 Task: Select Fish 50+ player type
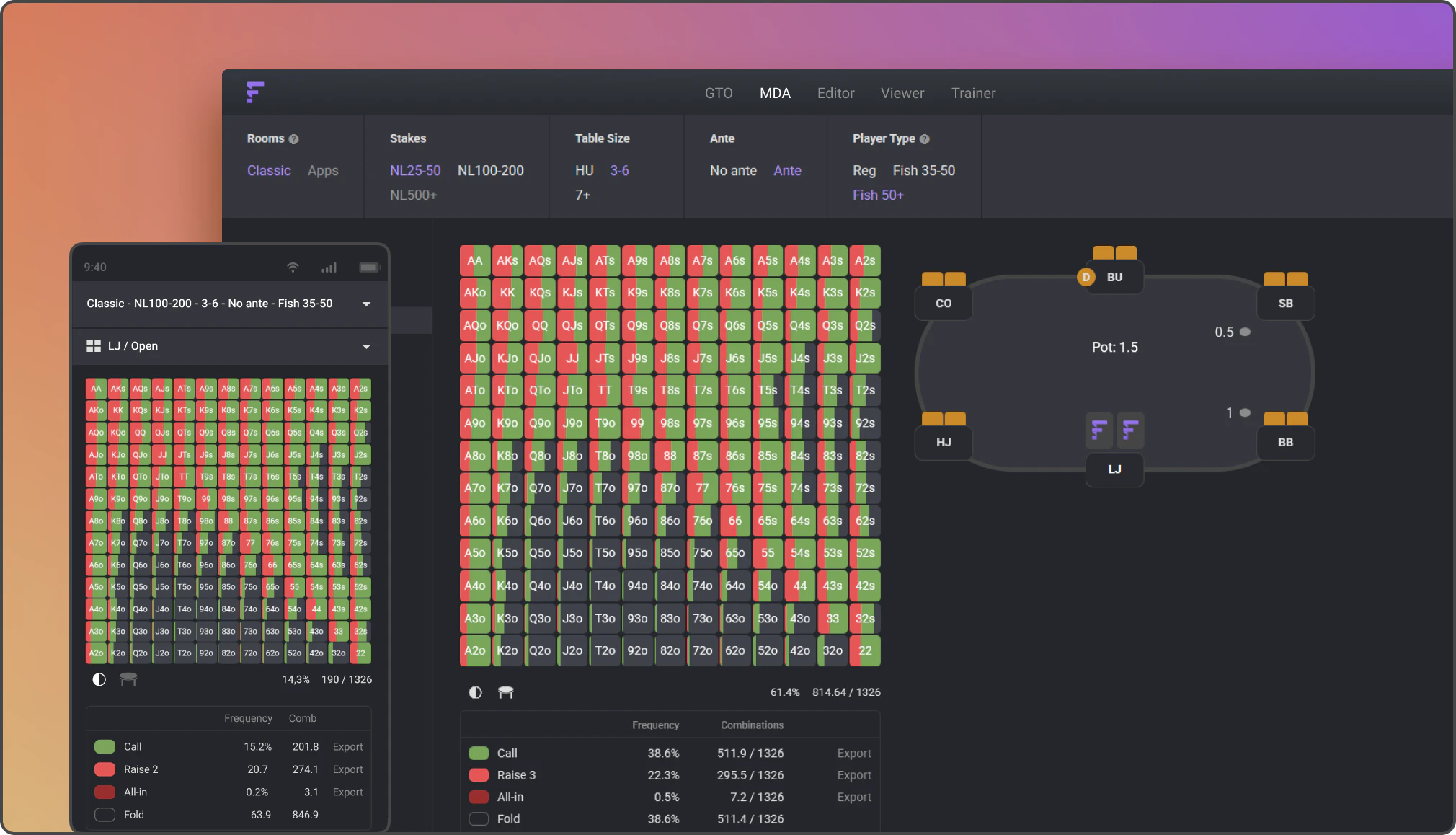click(878, 195)
